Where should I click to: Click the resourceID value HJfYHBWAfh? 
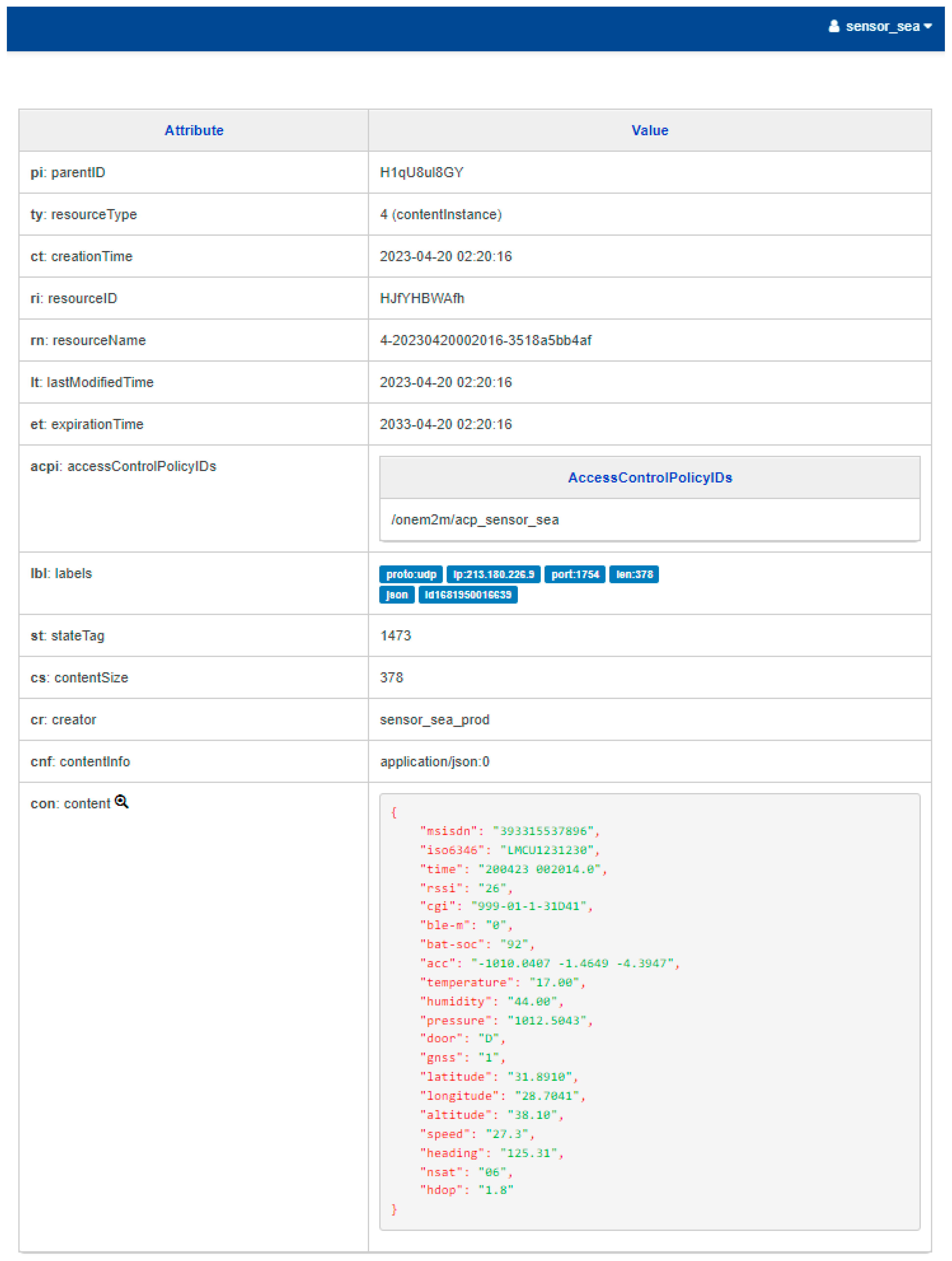422,298
